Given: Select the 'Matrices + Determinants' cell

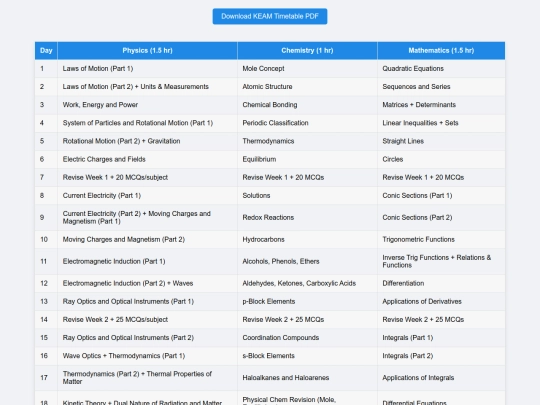Looking at the screenshot, I should pyautogui.click(x=441, y=105).
